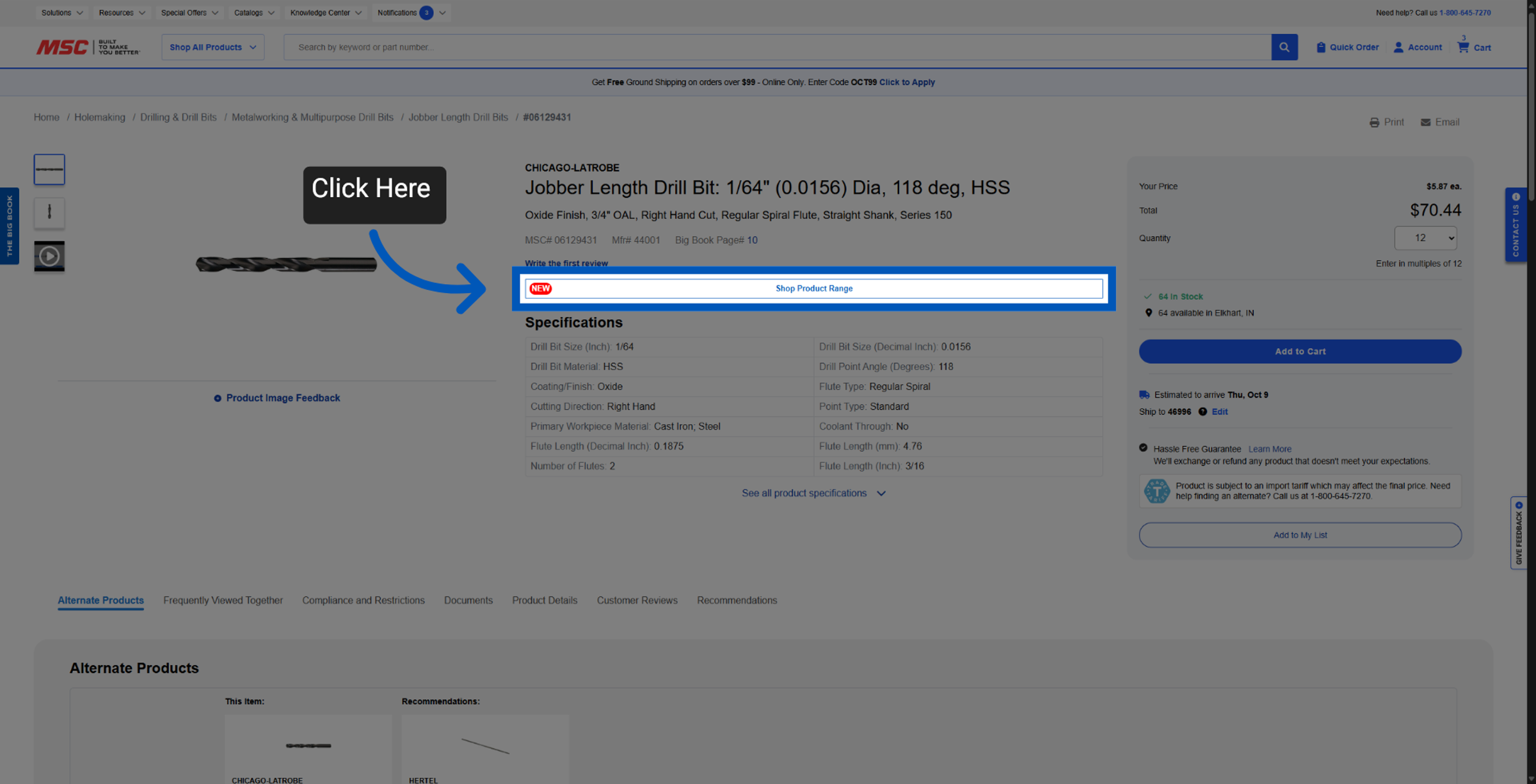Open Product Image Feedback link
Screen dimensions: 1536x784
(x=277, y=398)
